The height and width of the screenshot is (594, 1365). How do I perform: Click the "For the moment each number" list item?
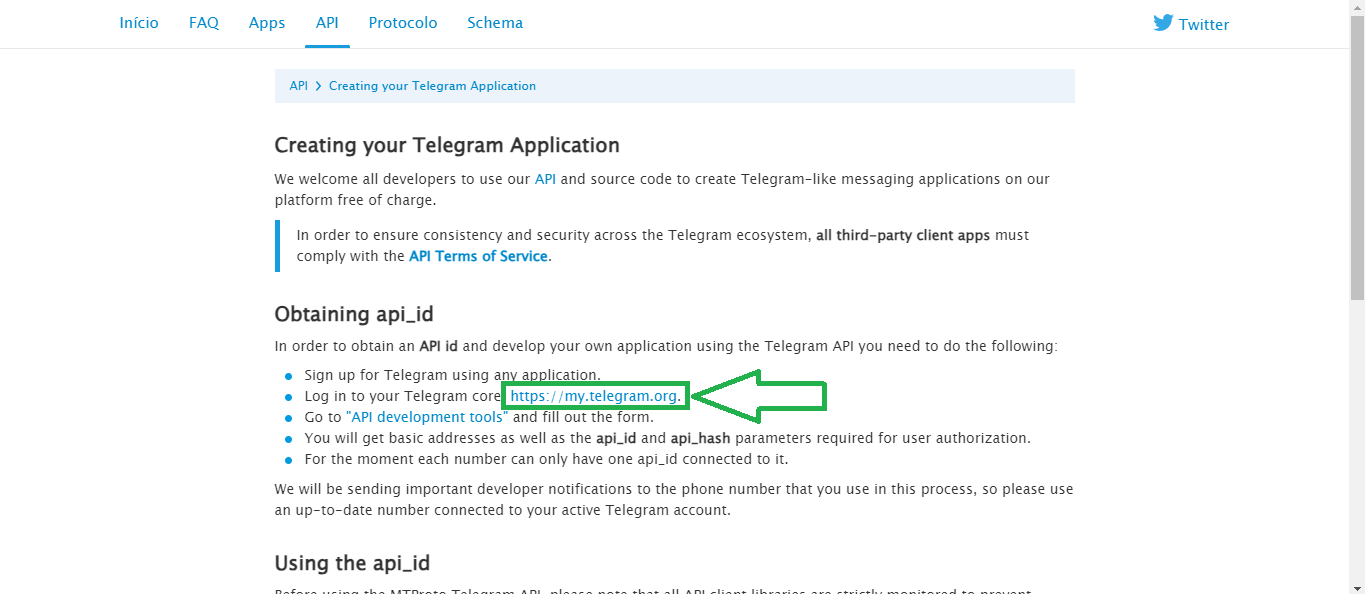pyautogui.click(x=547, y=459)
